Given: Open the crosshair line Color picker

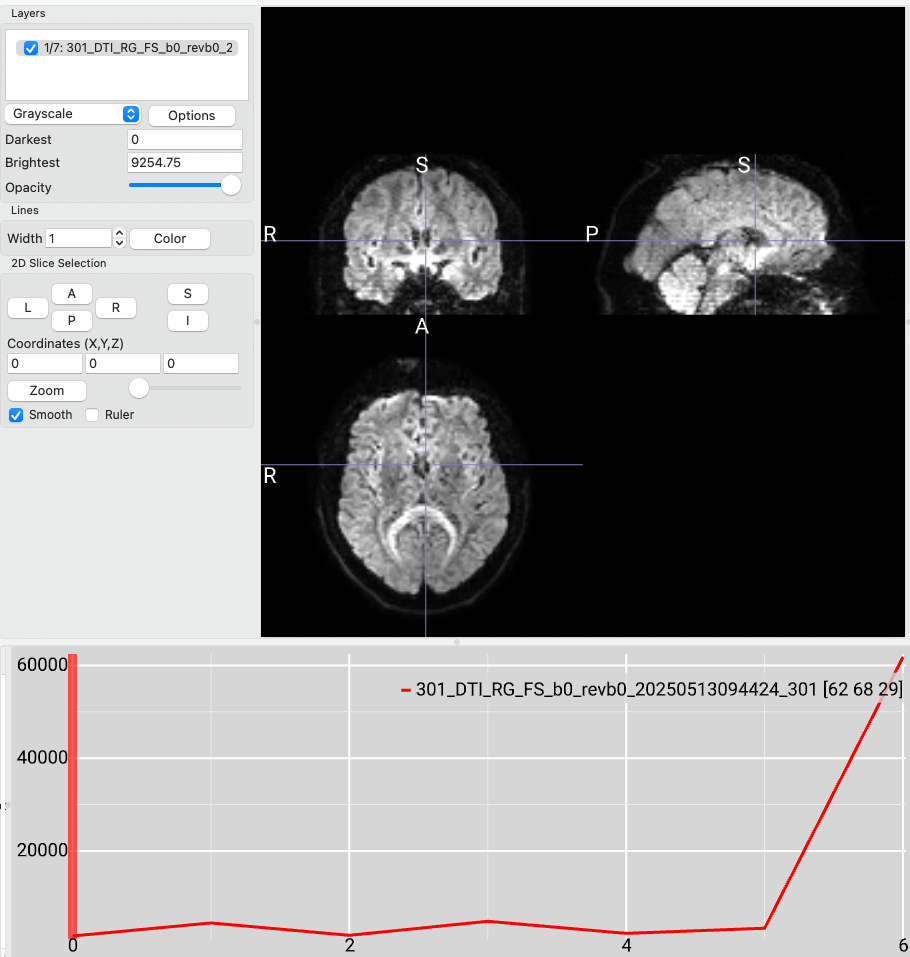Looking at the screenshot, I should click(x=170, y=239).
